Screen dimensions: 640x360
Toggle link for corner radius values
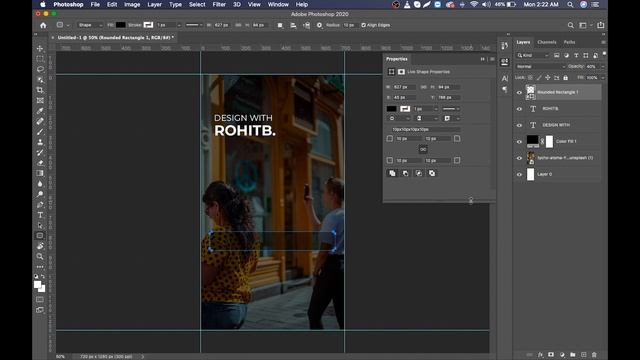point(423,149)
